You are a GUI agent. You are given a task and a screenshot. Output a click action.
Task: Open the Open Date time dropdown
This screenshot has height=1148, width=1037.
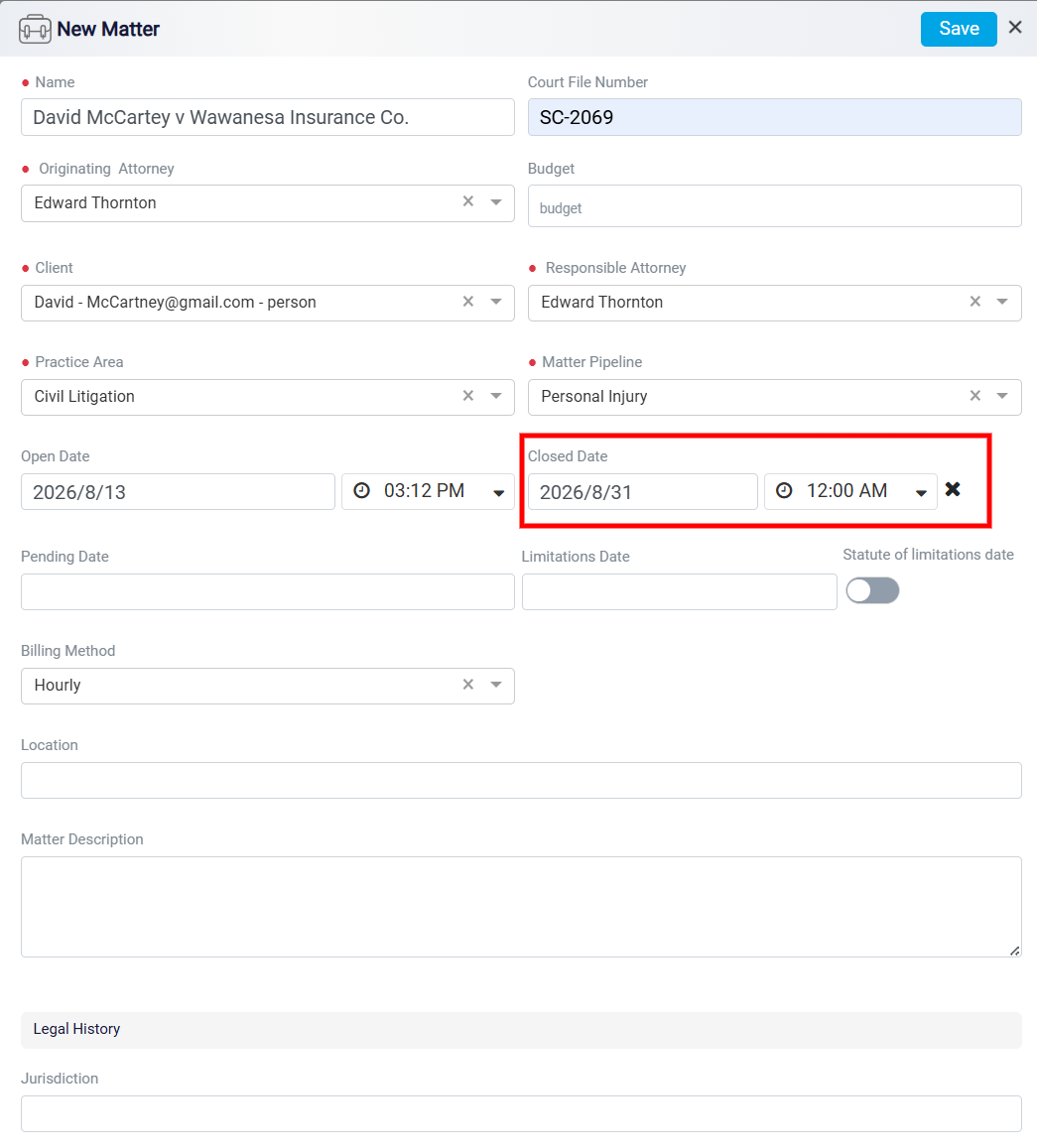pyautogui.click(x=499, y=493)
